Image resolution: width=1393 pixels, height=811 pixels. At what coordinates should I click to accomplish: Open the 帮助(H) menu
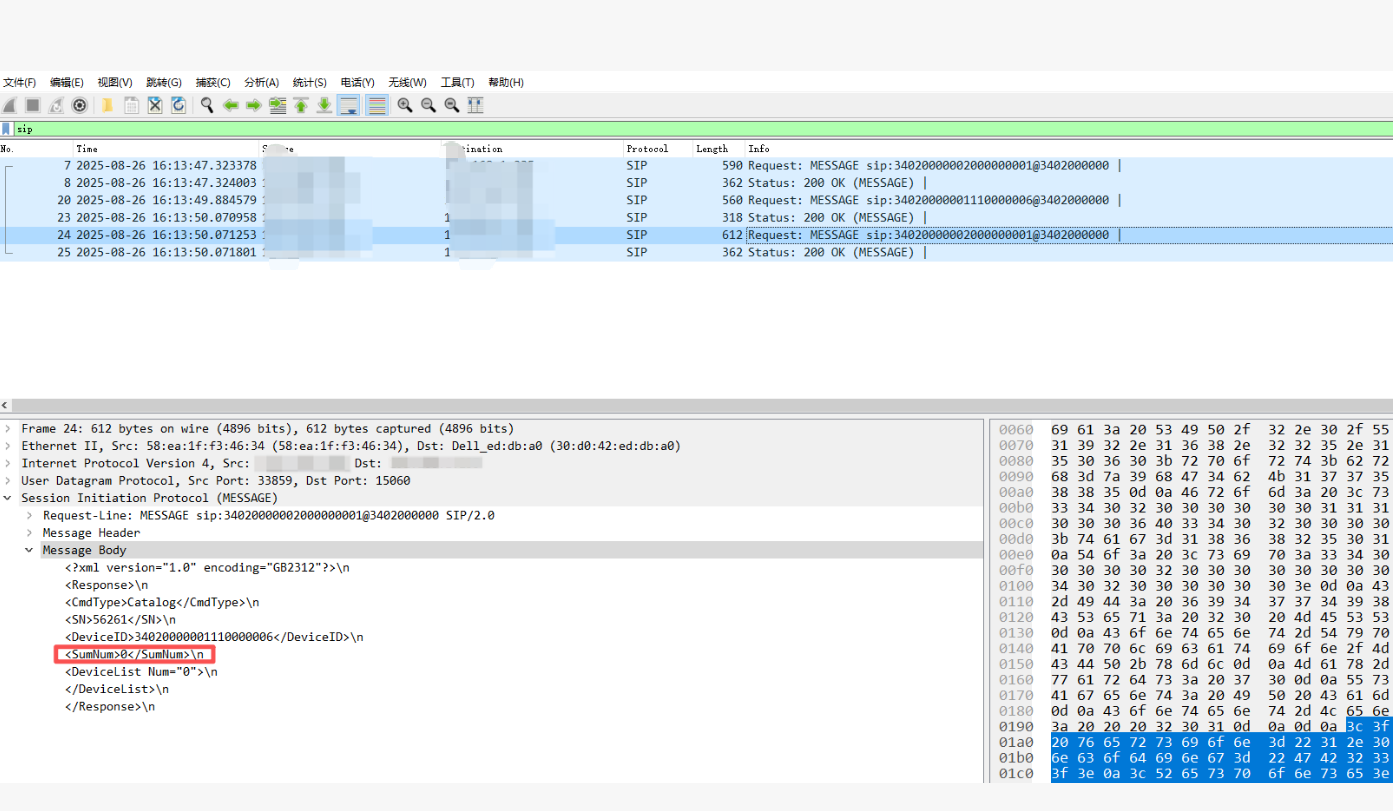tap(506, 82)
